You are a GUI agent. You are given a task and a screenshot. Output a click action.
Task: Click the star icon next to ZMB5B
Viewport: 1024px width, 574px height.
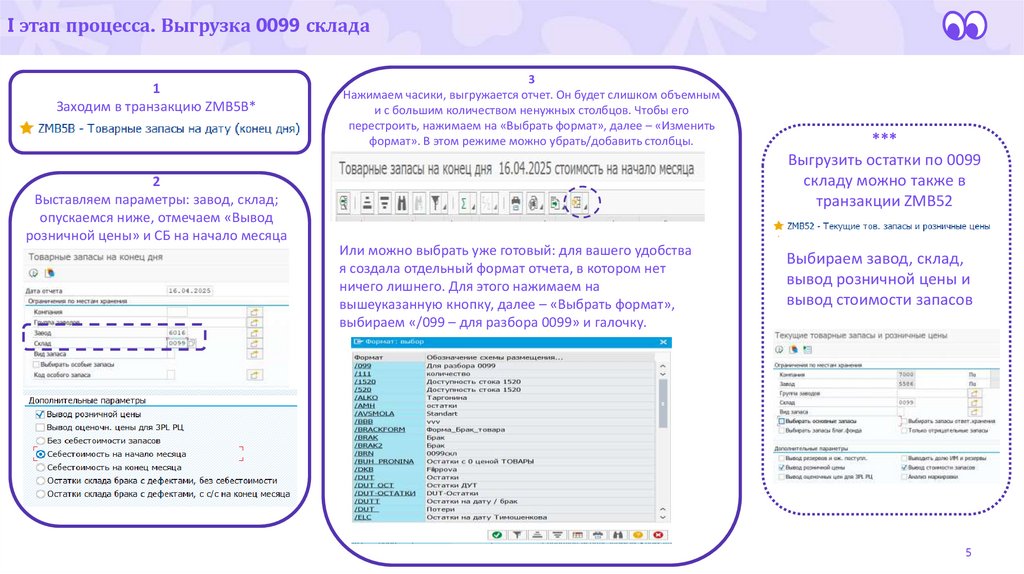tap(26, 128)
